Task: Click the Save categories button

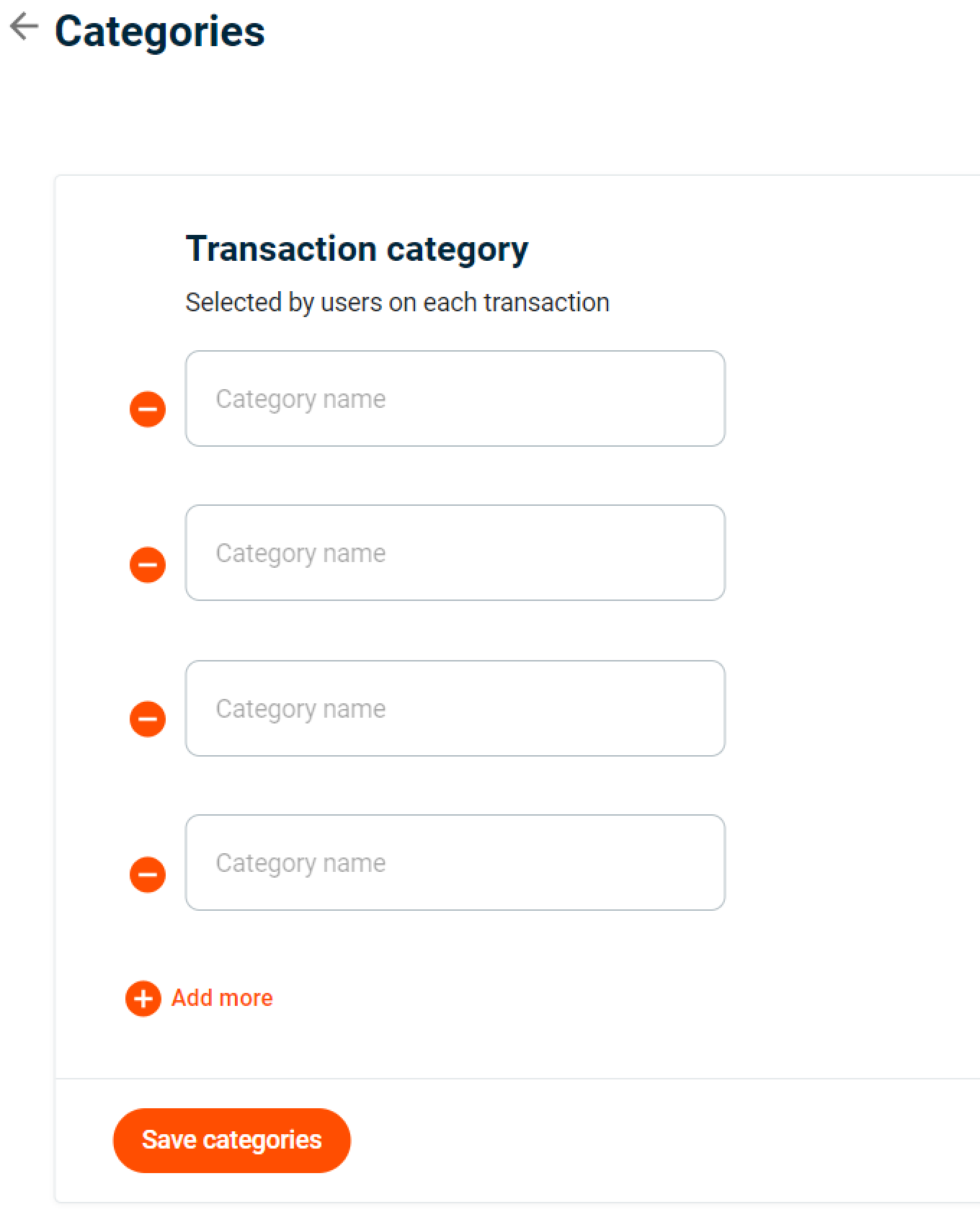Action: click(231, 1139)
